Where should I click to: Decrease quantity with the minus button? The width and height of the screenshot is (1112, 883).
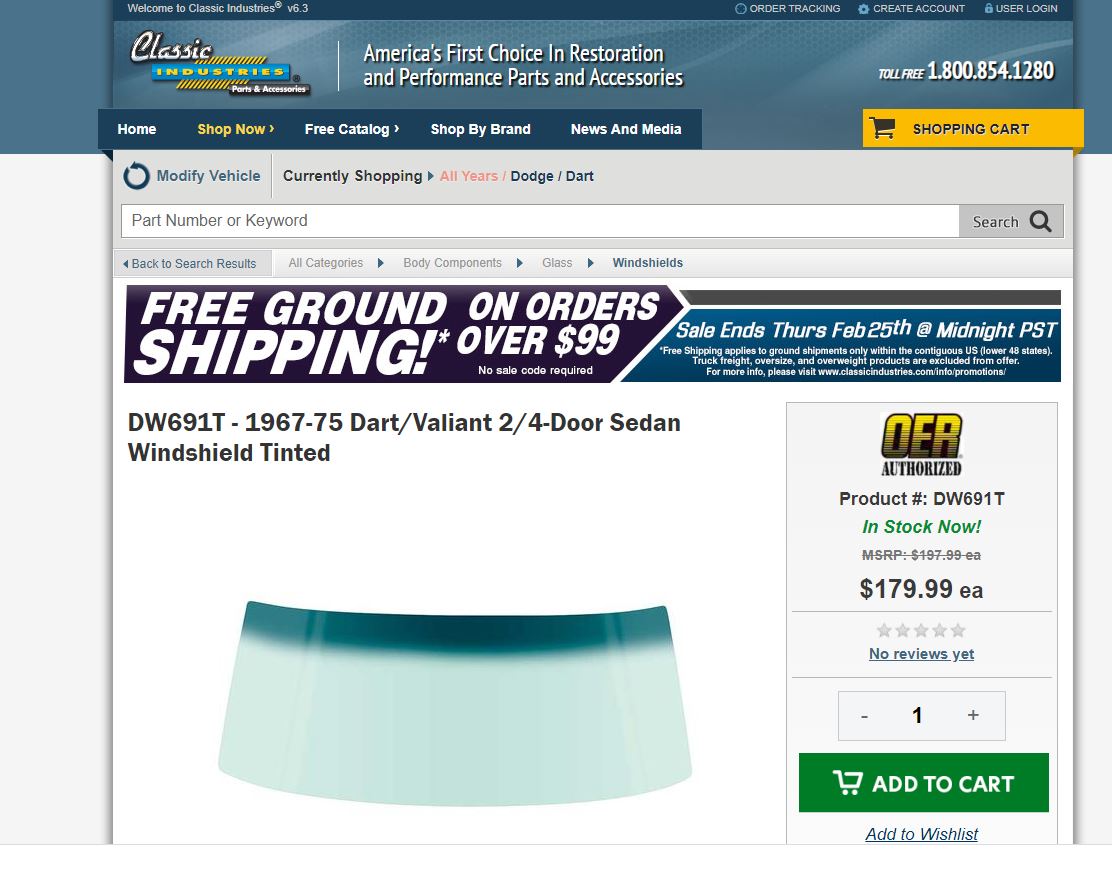(864, 716)
